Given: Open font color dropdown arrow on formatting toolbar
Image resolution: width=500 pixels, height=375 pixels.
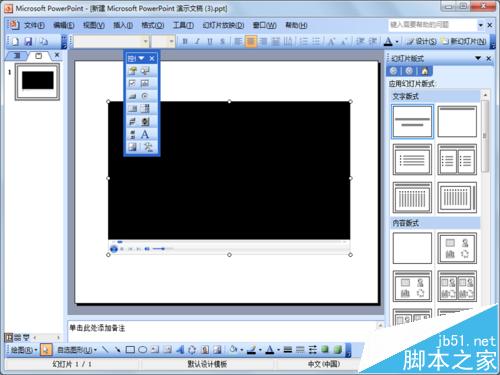Looking at the screenshot, I should pyautogui.click(x=397, y=42).
